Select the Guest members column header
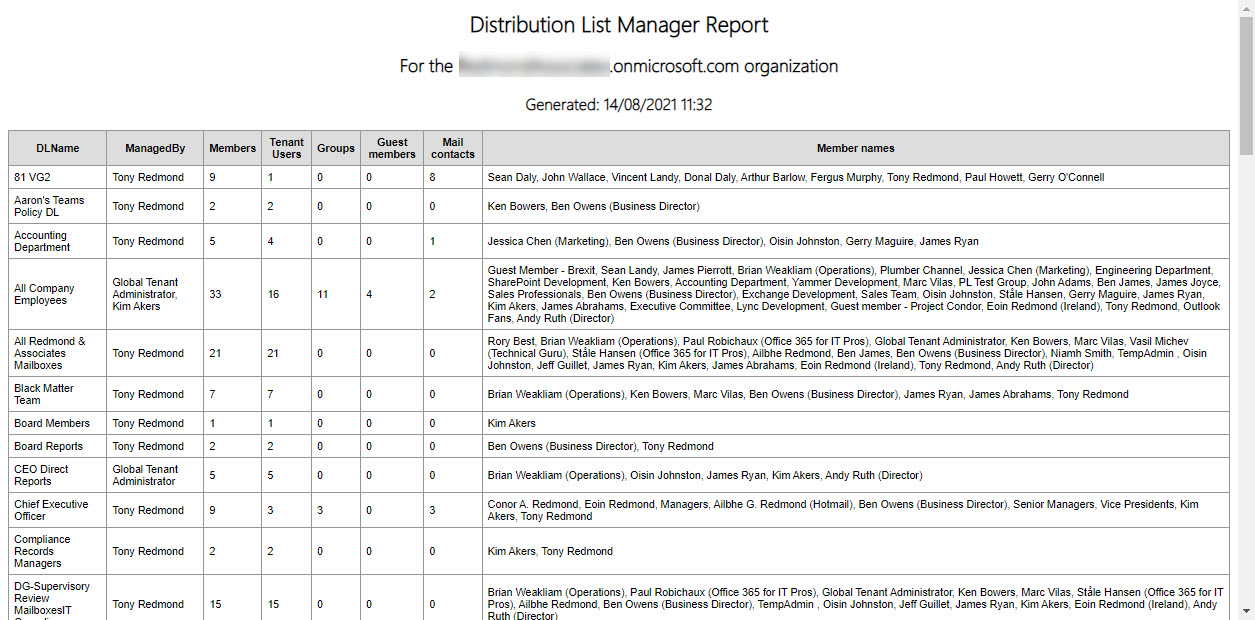This screenshot has width=1255, height=620. click(392, 148)
